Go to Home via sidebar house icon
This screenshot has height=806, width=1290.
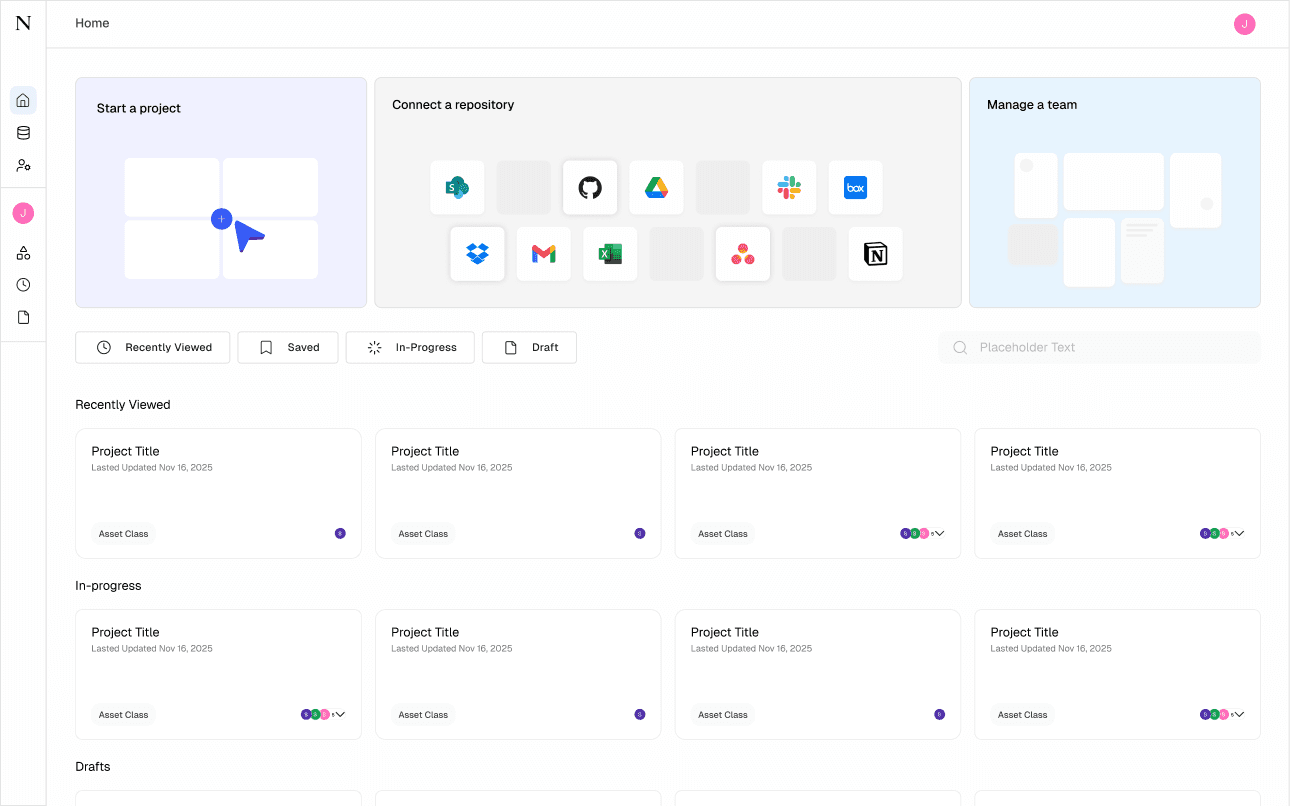[x=23, y=100]
